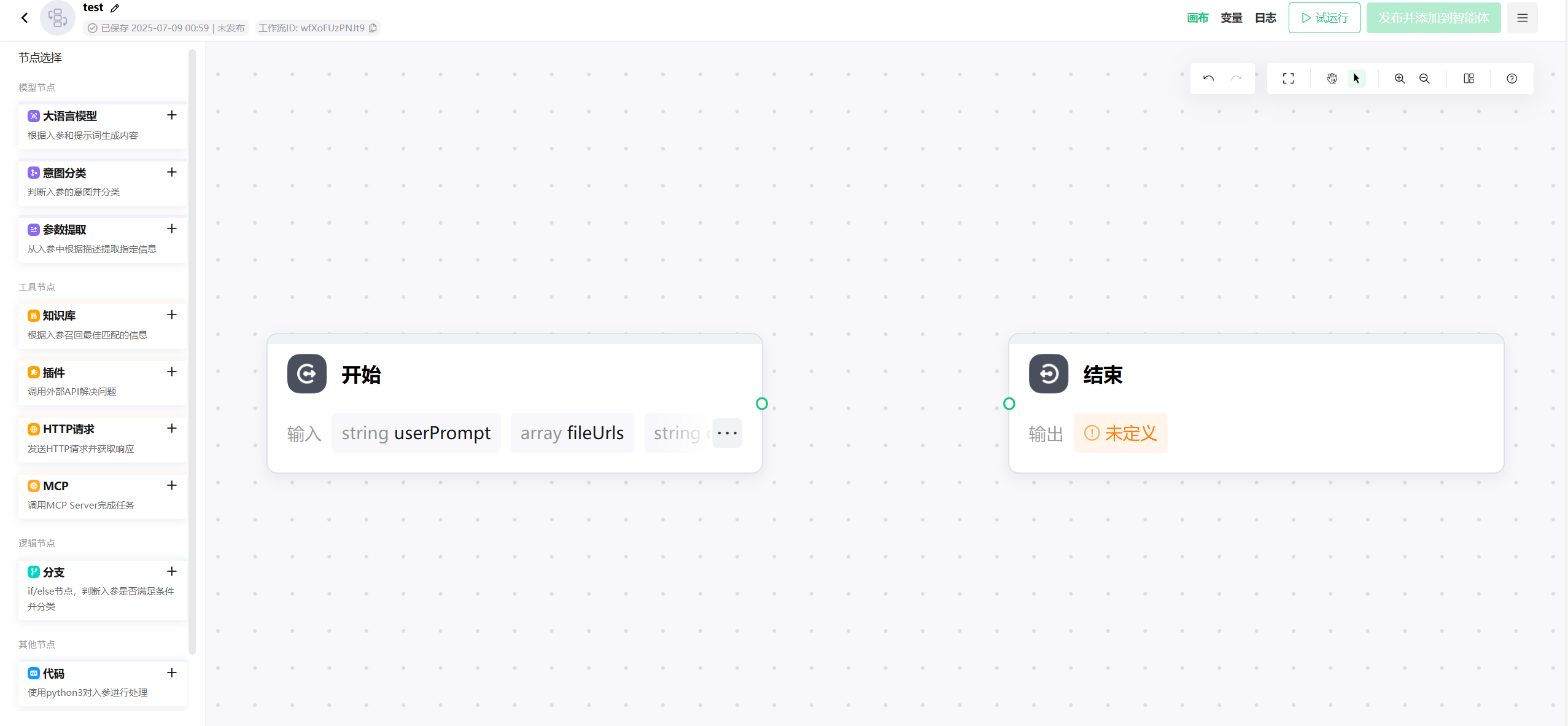The width and height of the screenshot is (1568, 726).
Task: Go back using the left arrow
Action: (25, 18)
